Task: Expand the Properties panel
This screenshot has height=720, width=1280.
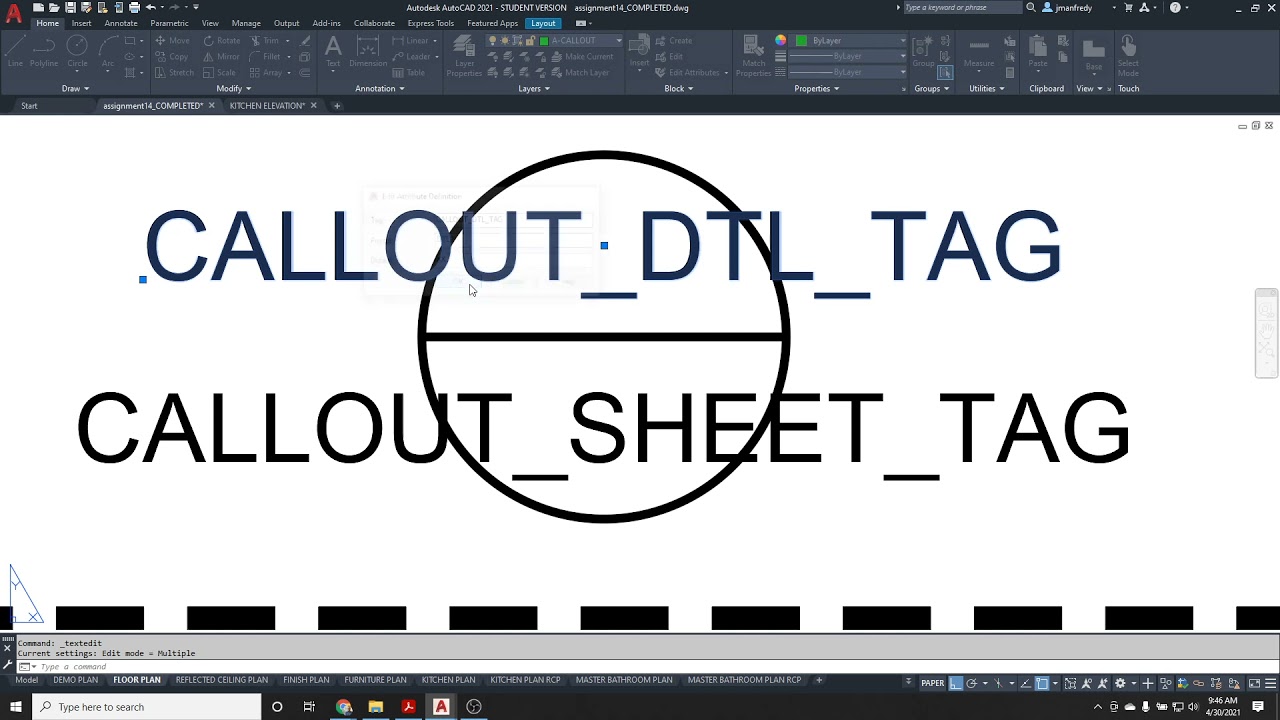Action: coord(817,88)
